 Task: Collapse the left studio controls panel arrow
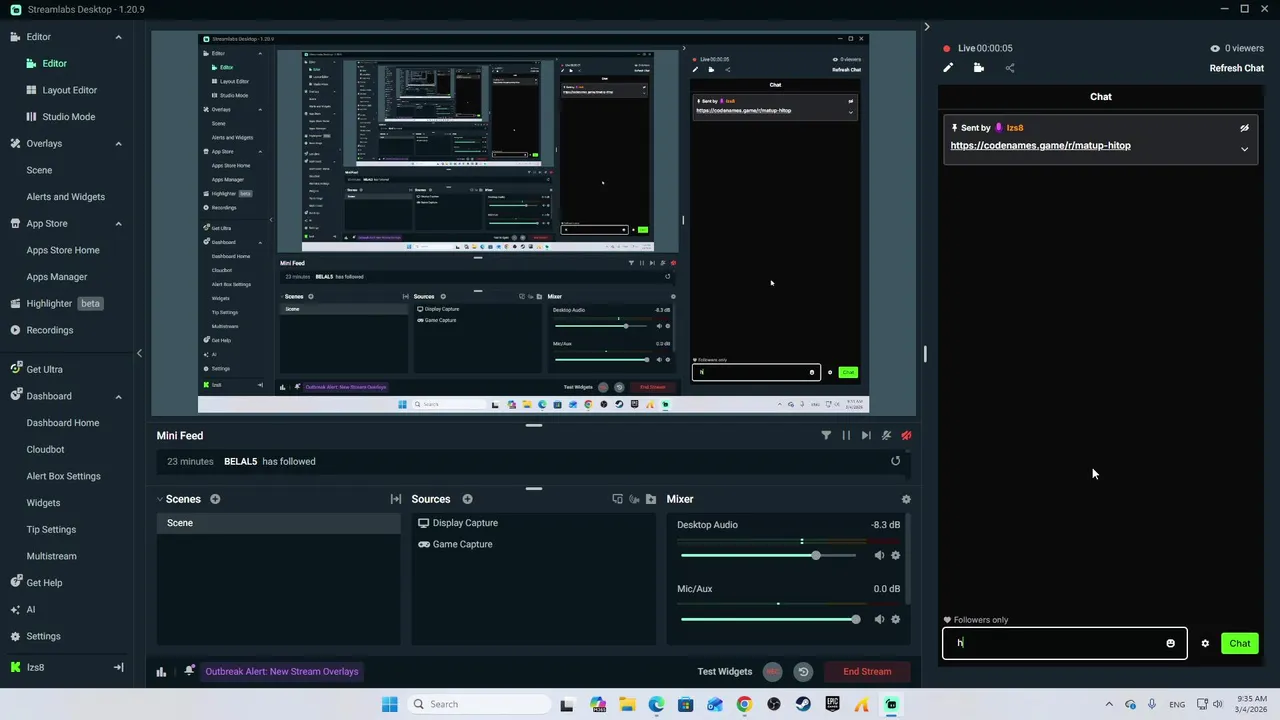[x=139, y=353]
